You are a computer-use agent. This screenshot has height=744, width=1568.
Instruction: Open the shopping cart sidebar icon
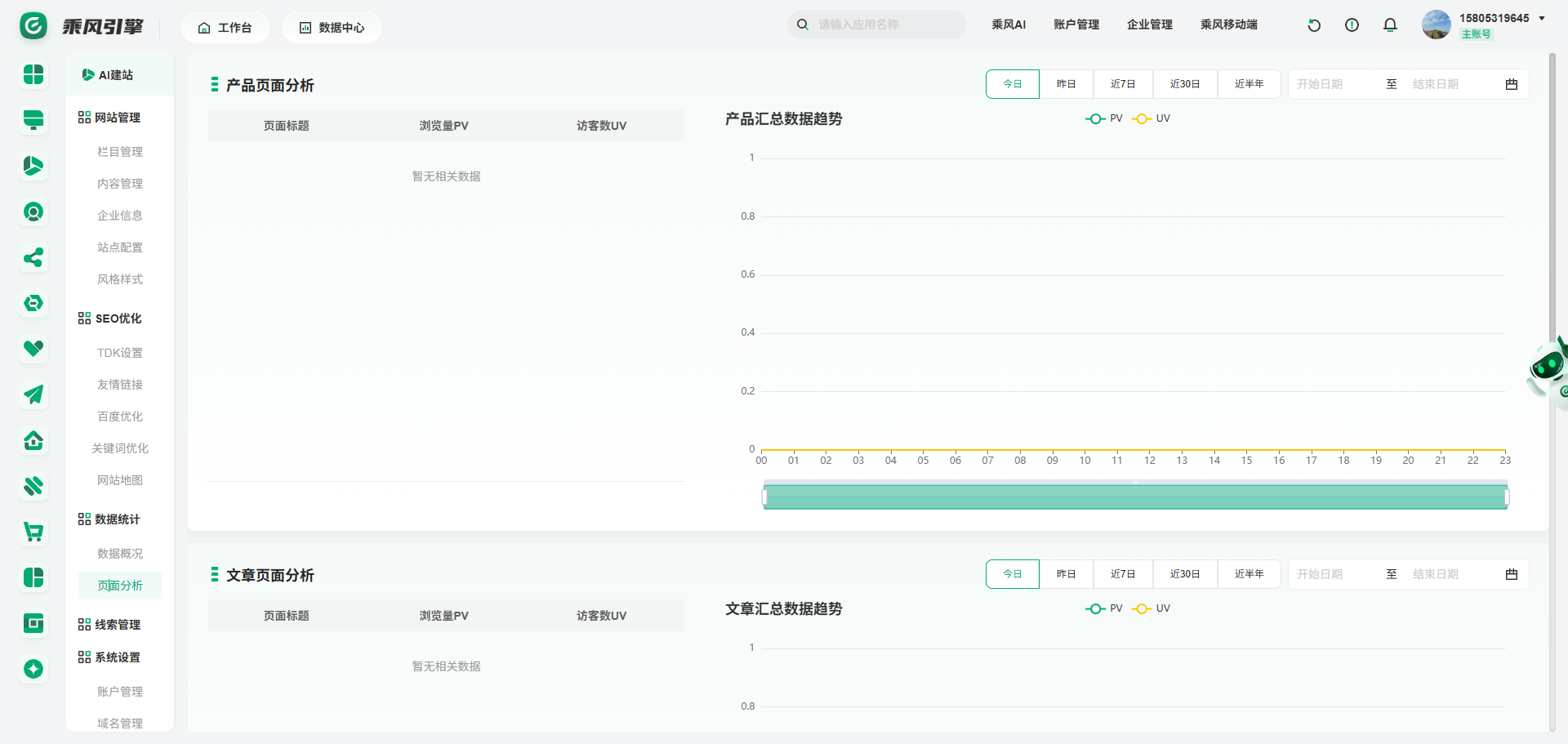tap(33, 532)
